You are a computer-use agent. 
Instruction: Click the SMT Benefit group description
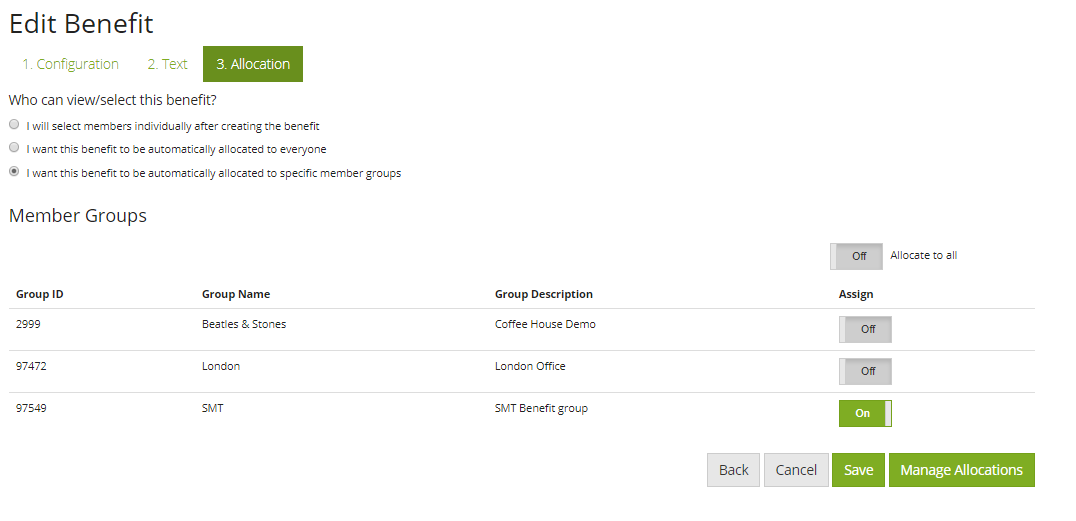[541, 408]
